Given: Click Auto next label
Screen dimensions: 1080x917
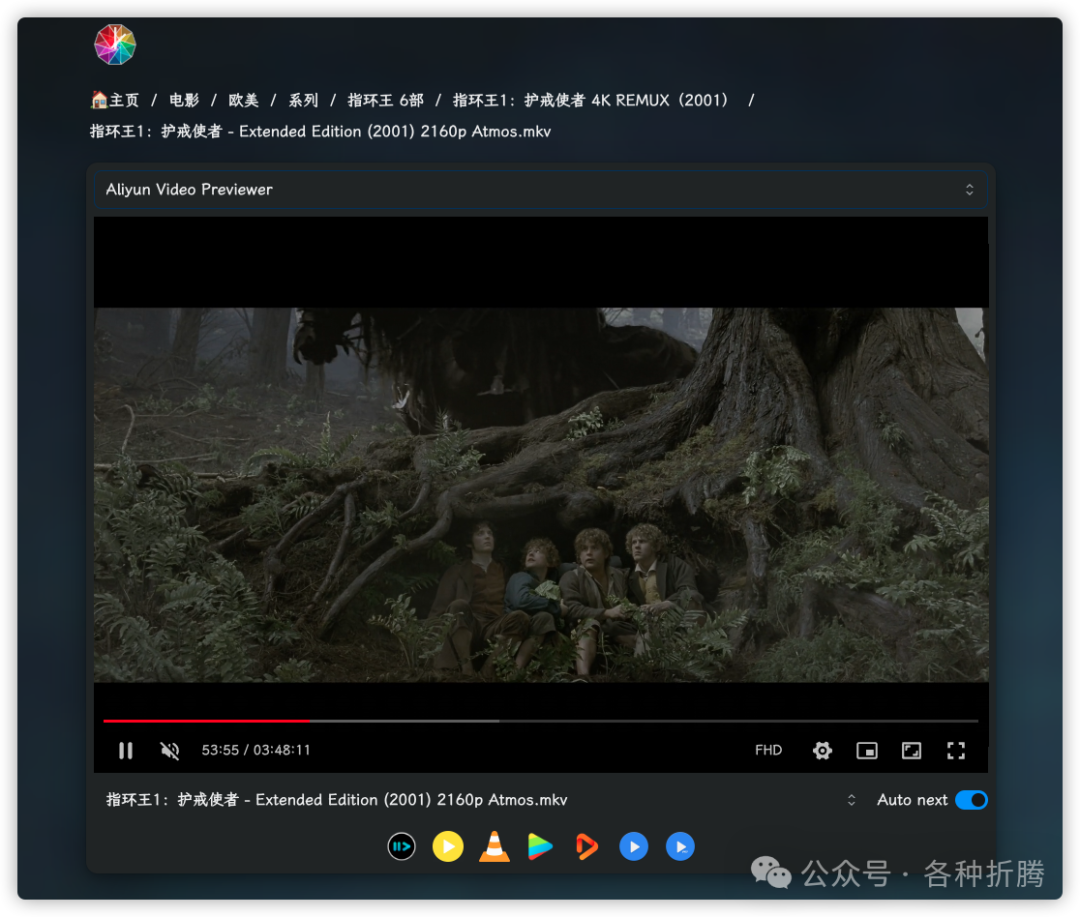Looking at the screenshot, I should click(x=912, y=800).
